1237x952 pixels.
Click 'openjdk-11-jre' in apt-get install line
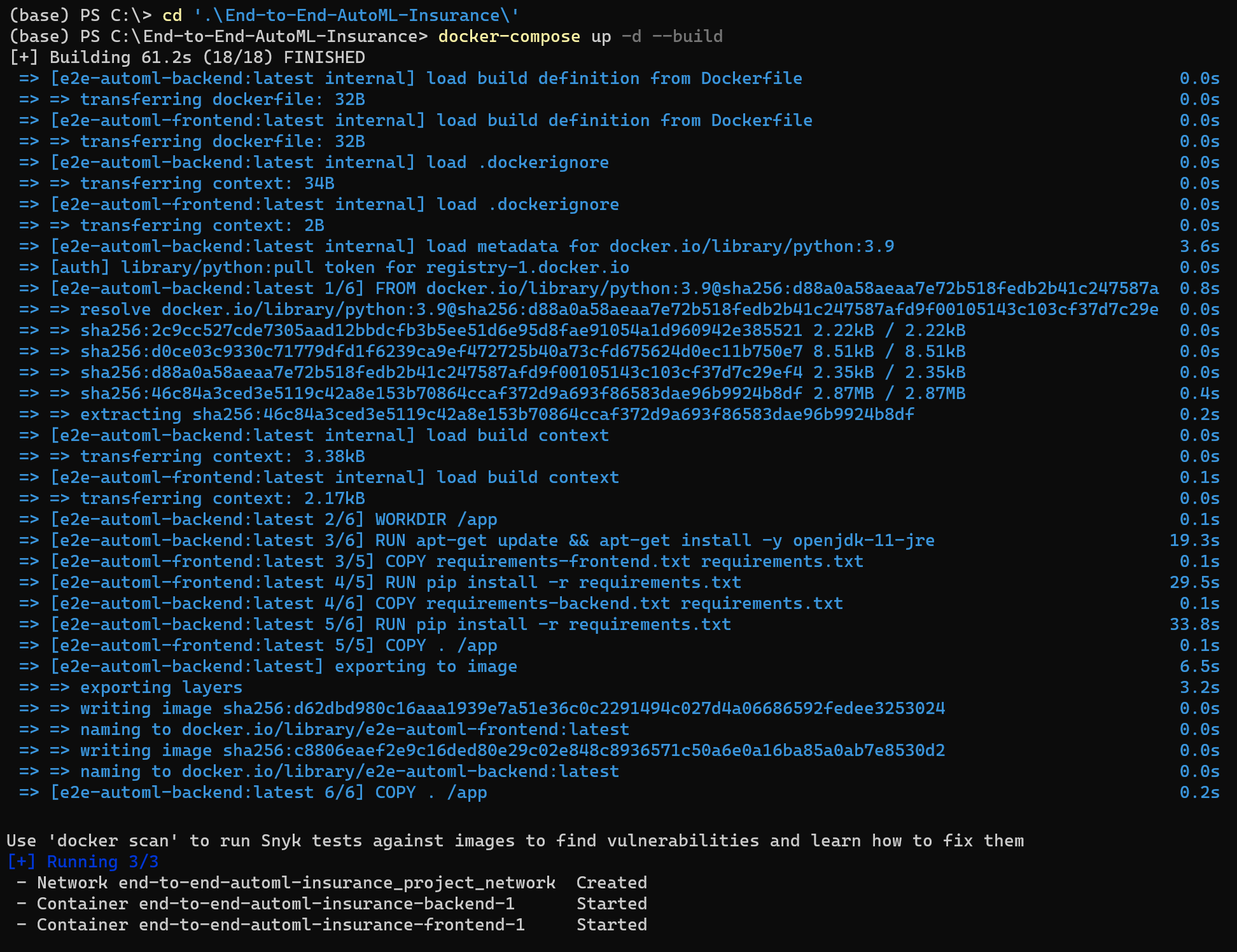coord(863,540)
